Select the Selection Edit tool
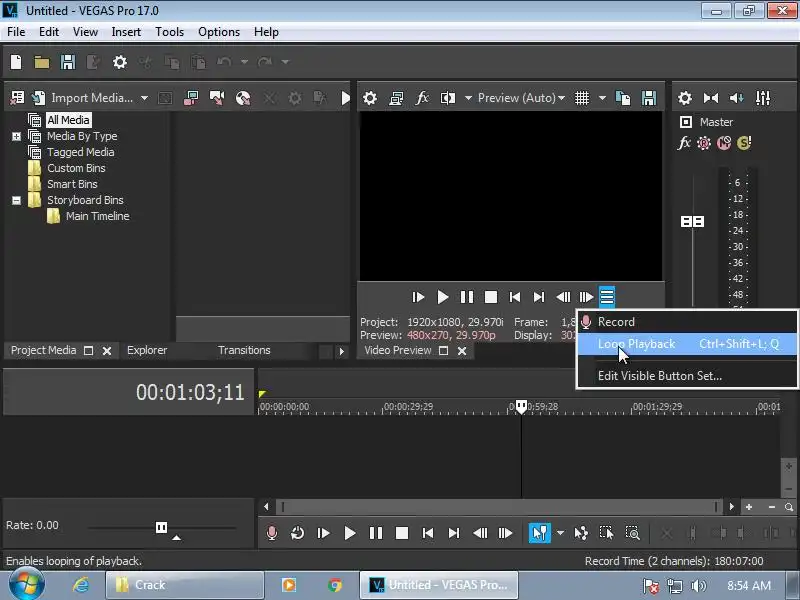The image size is (800, 600). [x=607, y=533]
